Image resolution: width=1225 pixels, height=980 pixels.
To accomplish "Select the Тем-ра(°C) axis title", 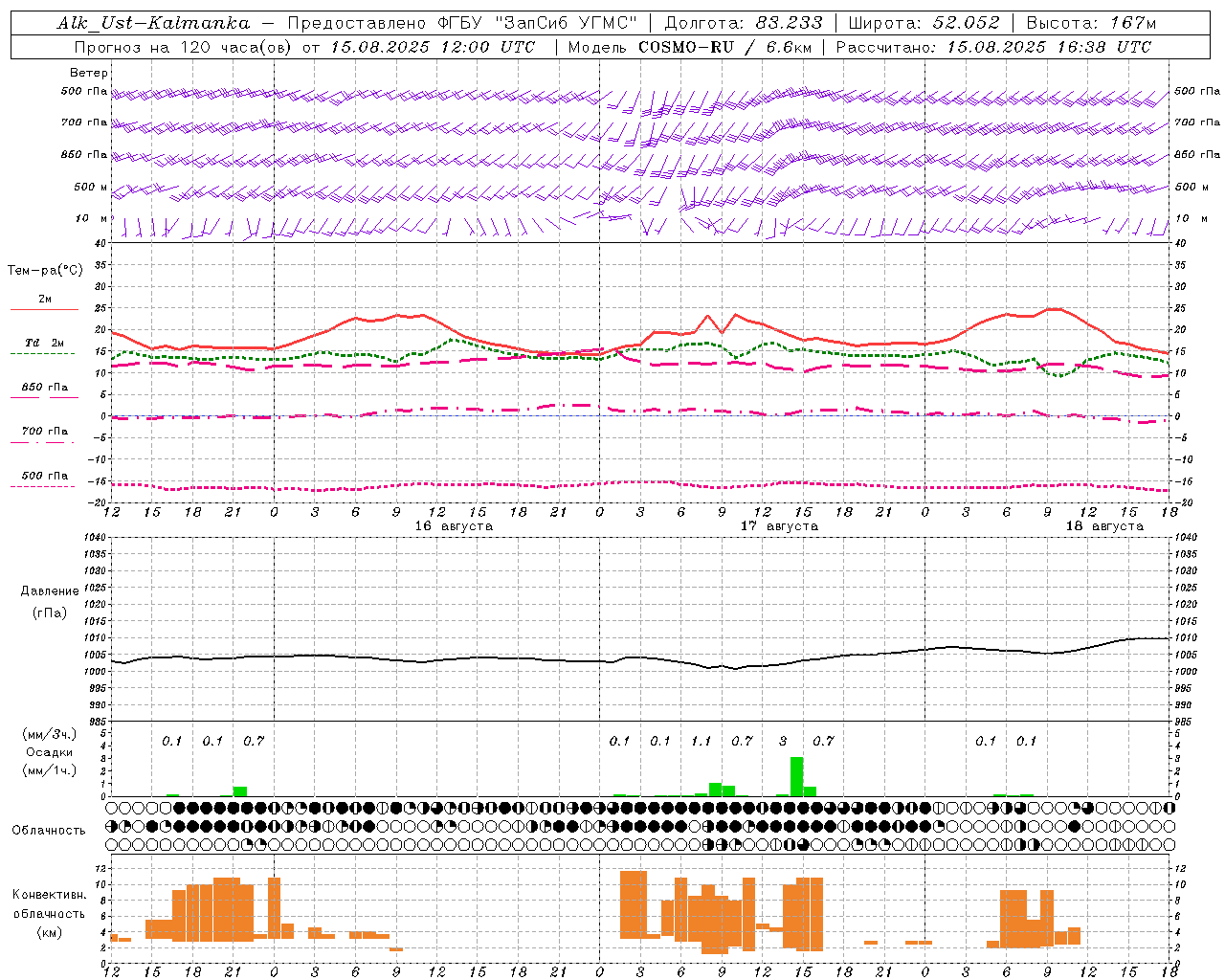I will [x=45, y=271].
